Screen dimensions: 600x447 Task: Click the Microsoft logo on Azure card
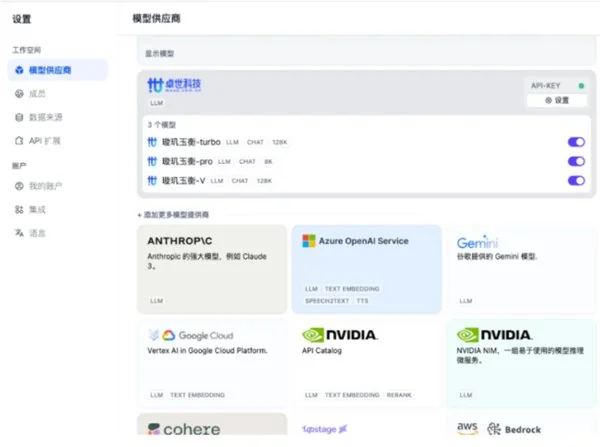click(x=309, y=241)
